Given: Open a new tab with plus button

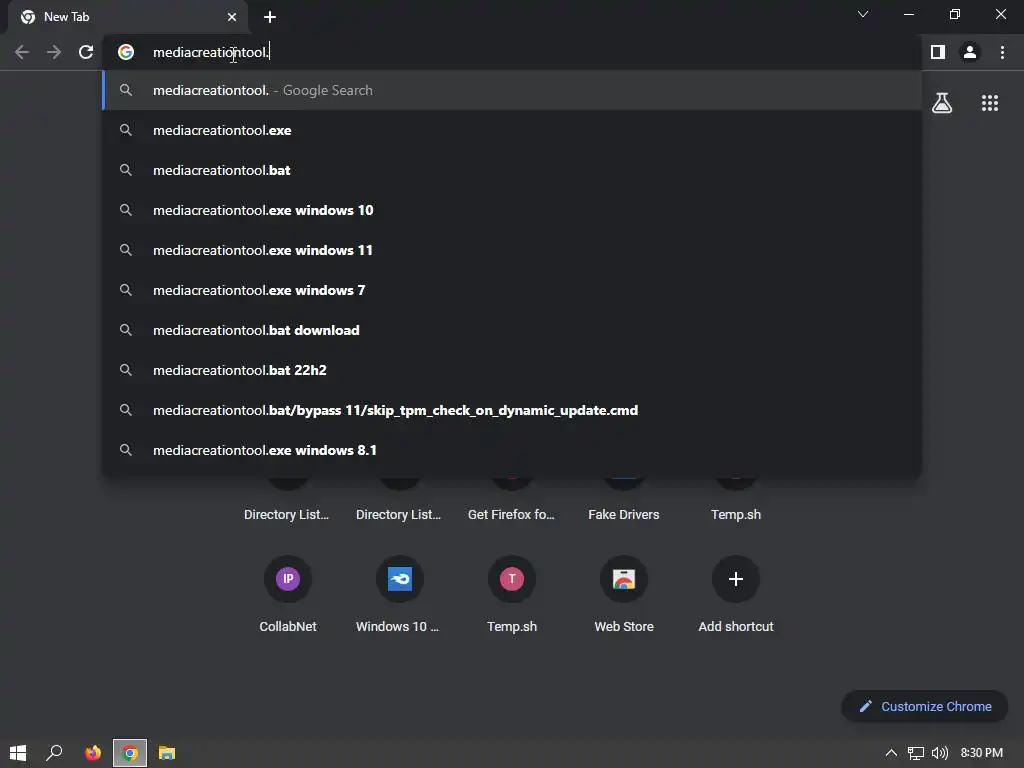Looking at the screenshot, I should (x=270, y=17).
